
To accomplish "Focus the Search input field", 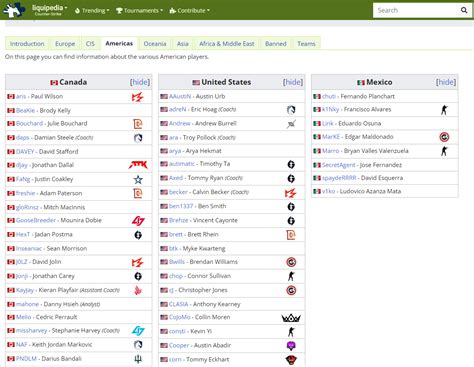I will (x=416, y=10).
